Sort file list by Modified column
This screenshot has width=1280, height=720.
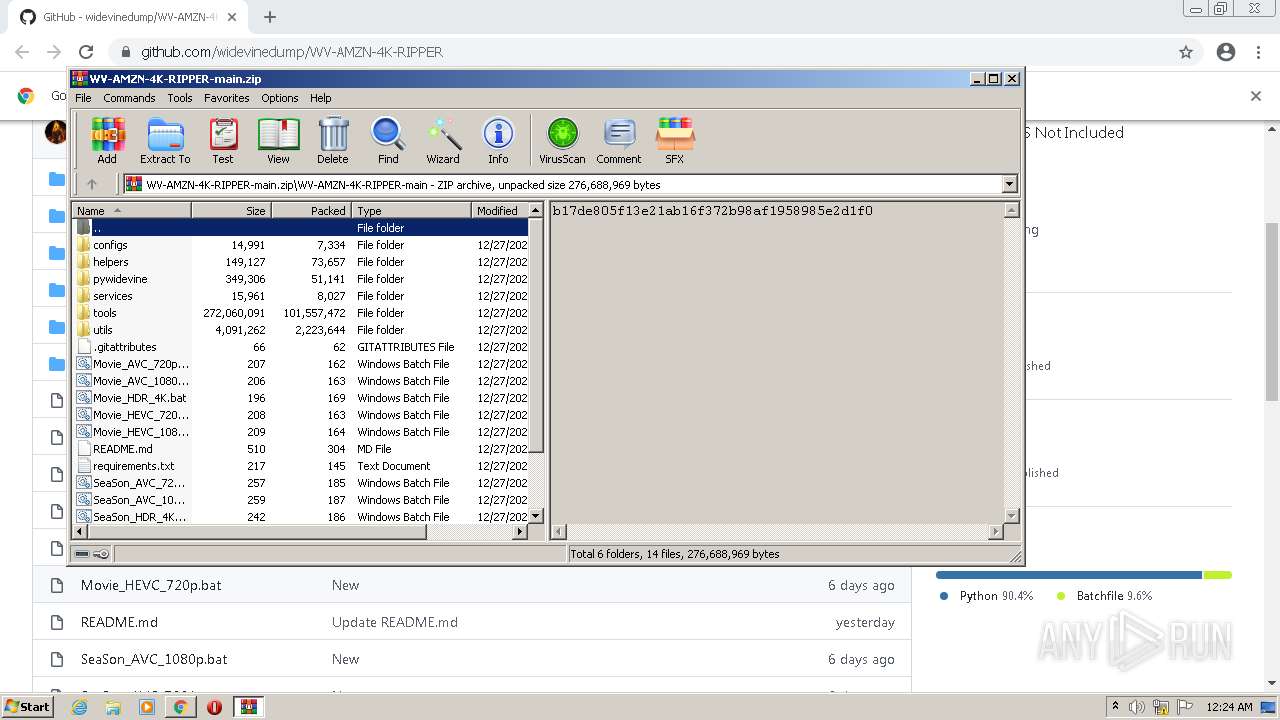coord(500,210)
